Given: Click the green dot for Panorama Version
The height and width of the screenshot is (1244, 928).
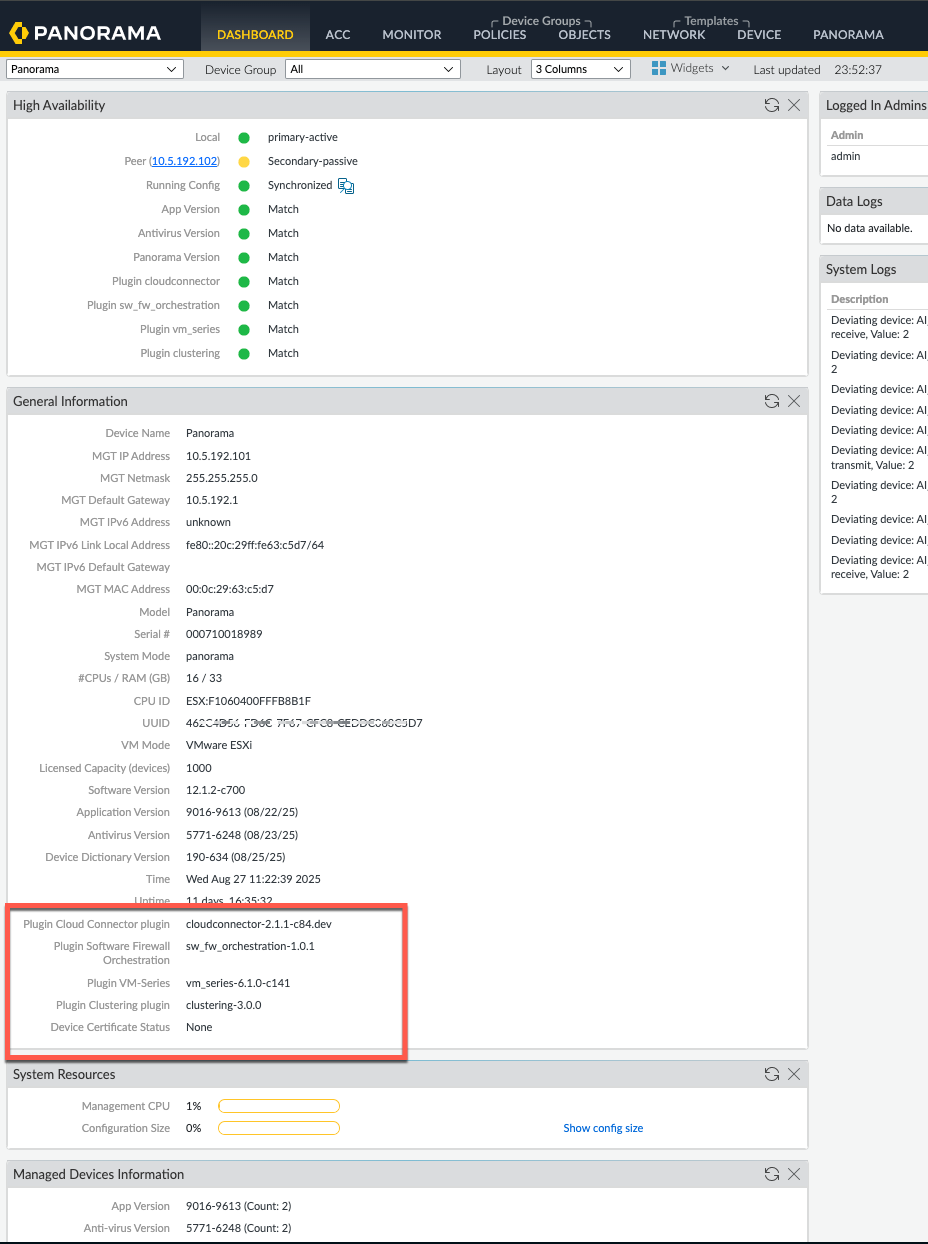Looking at the screenshot, I should point(244,257).
